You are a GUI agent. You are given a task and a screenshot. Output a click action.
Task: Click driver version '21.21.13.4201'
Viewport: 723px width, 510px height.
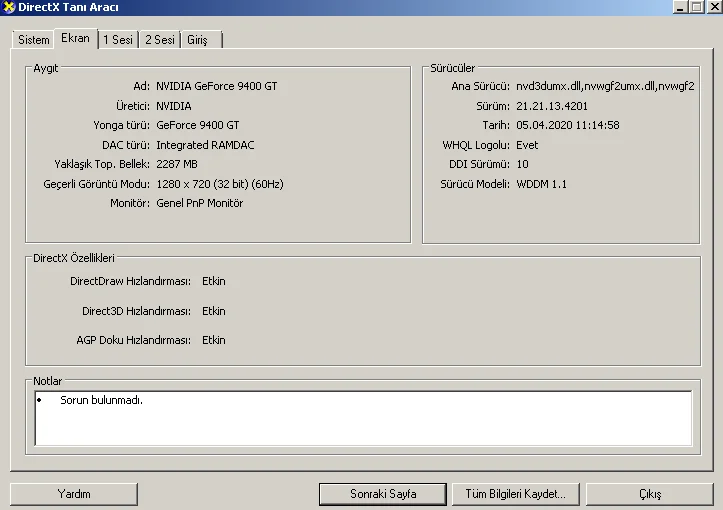click(x=552, y=106)
